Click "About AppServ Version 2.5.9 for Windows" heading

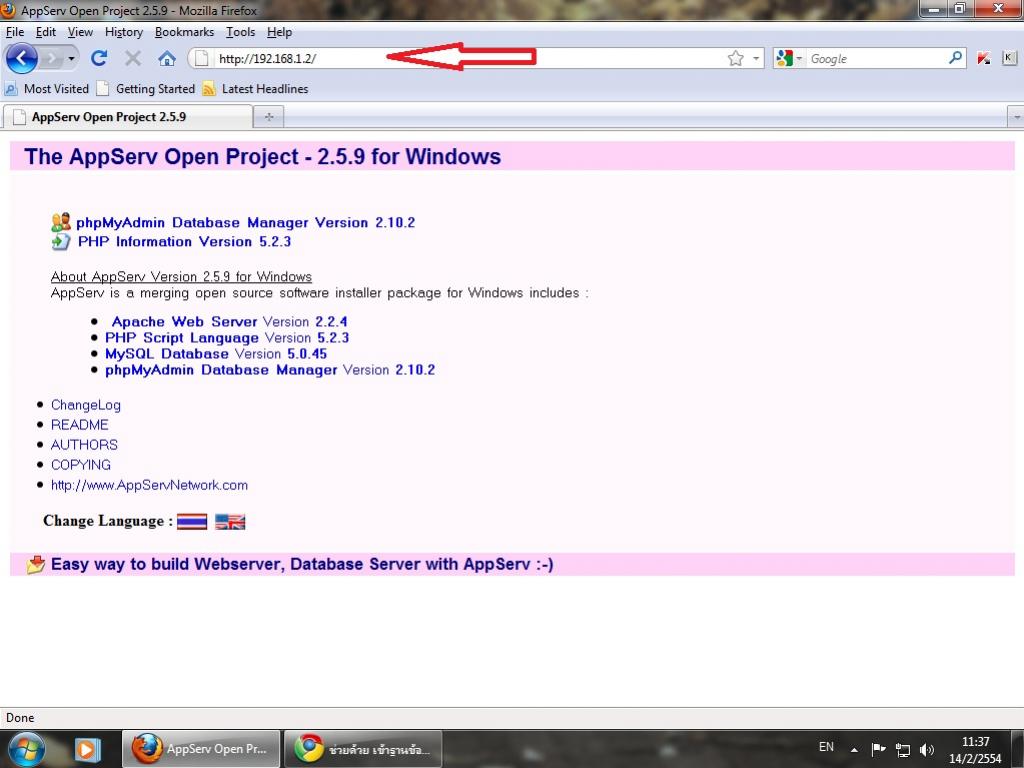click(x=182, y=277)
